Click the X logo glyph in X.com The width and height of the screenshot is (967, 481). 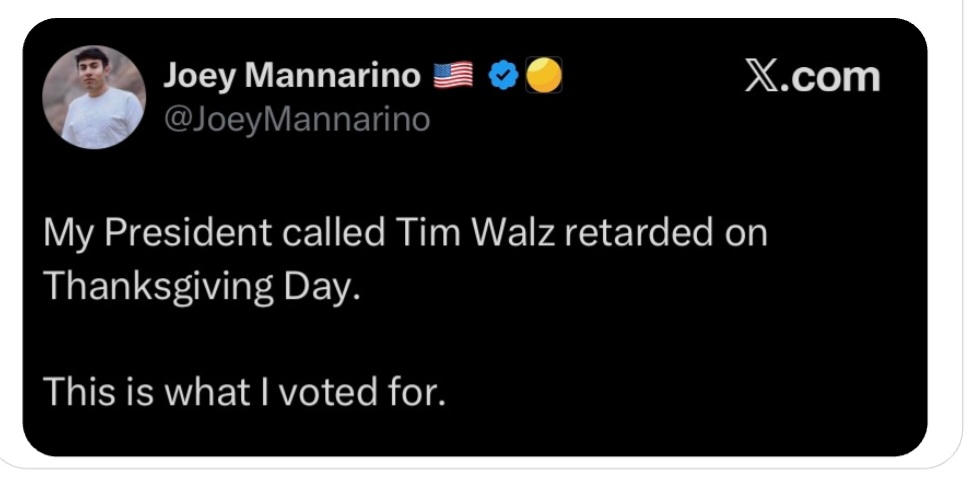coord(764,77)
